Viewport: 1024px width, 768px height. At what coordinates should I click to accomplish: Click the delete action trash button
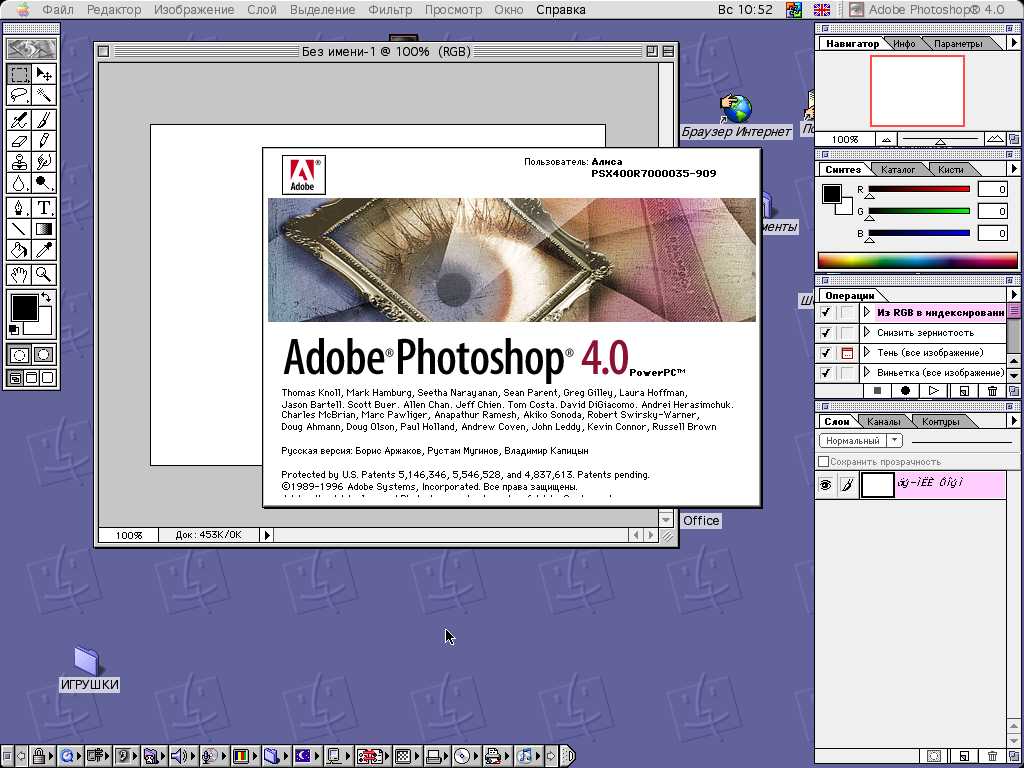992,391
